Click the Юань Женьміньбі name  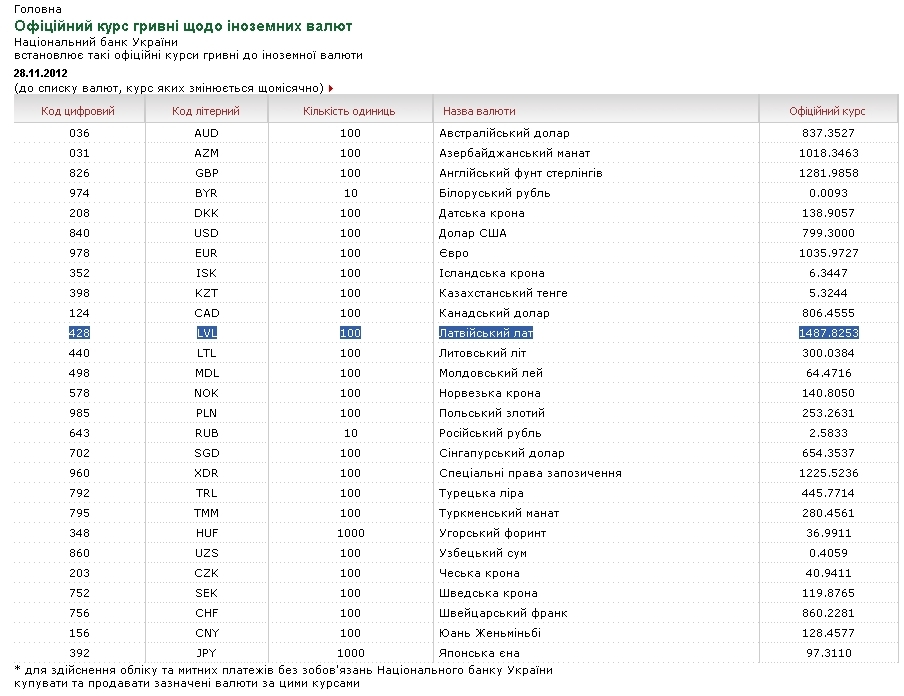(490, 633)
